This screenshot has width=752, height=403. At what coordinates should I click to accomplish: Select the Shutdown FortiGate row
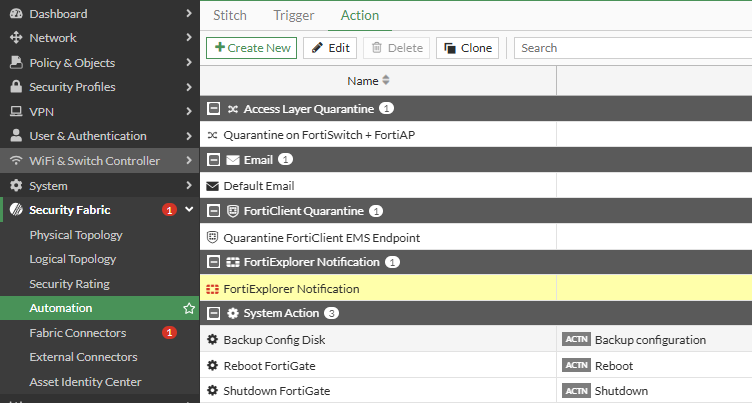(476, 391)
